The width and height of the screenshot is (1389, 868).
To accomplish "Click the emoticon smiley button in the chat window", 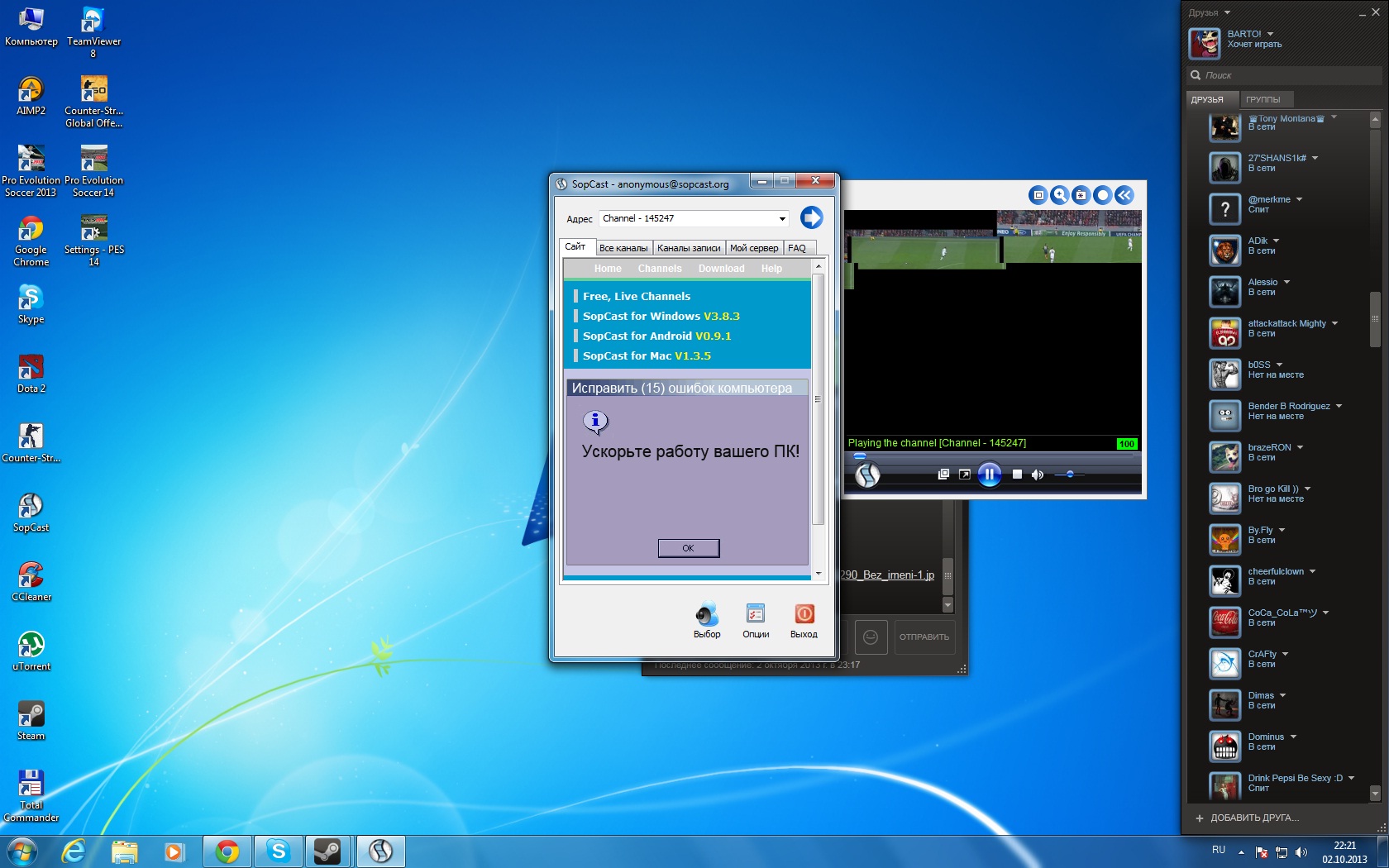I will (871, 637).
